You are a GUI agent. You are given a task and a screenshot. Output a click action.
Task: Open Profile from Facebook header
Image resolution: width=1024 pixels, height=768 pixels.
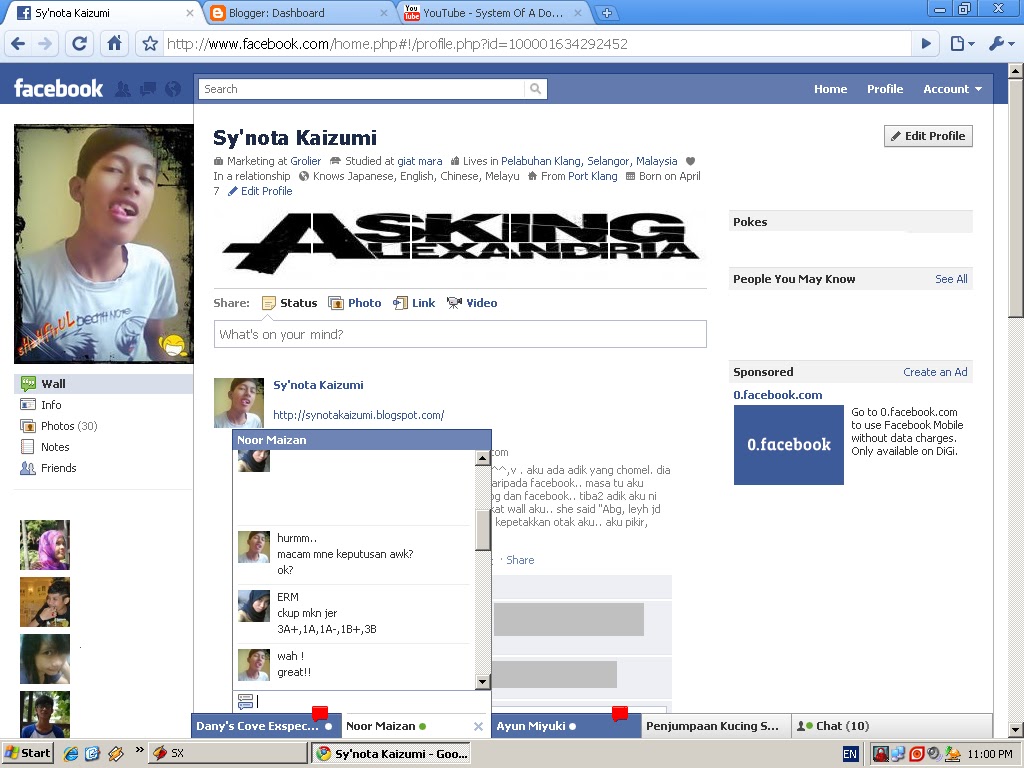[x=885, y=89]
